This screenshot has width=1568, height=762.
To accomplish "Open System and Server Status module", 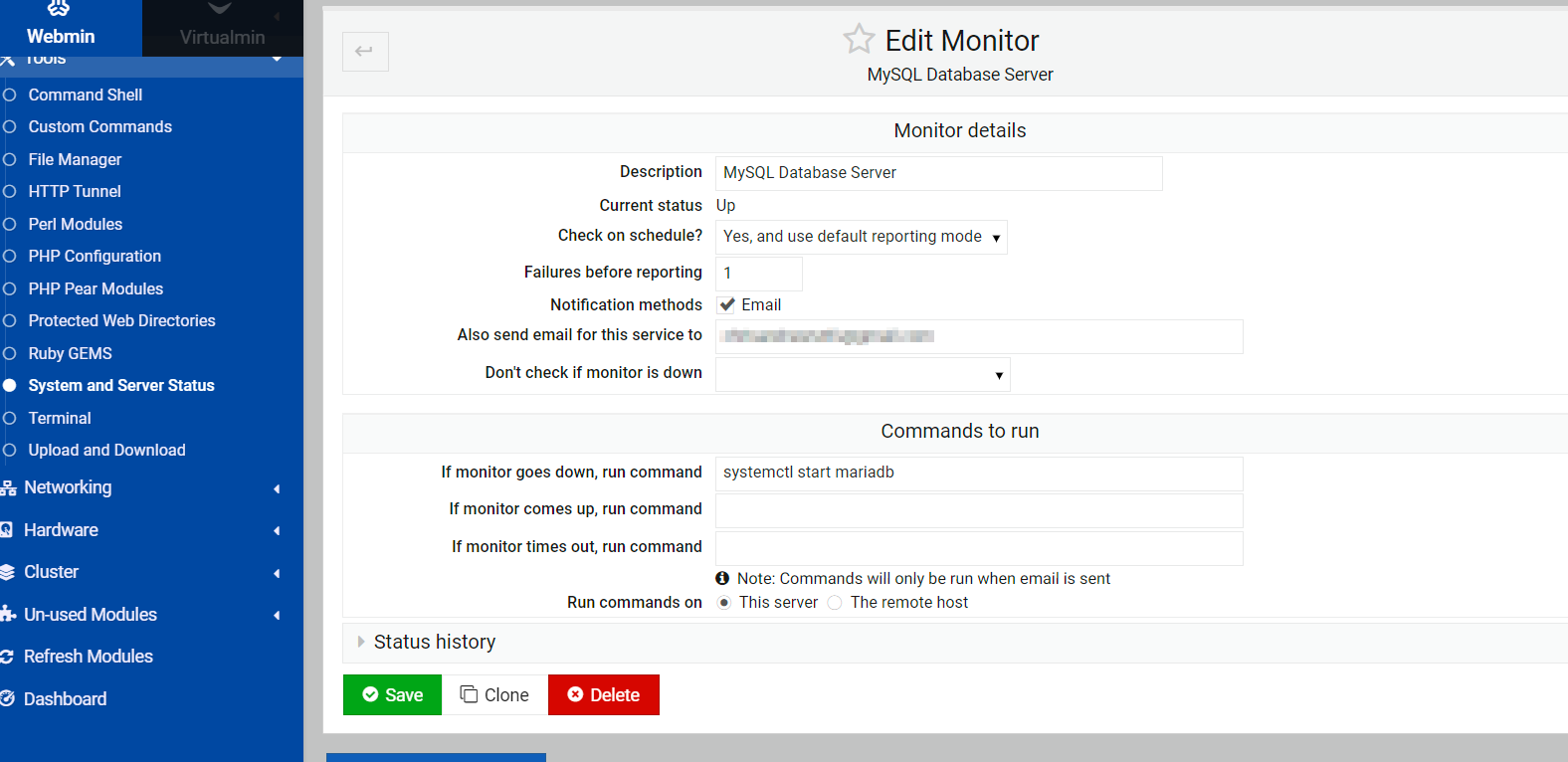I will [x=121, y=385].
